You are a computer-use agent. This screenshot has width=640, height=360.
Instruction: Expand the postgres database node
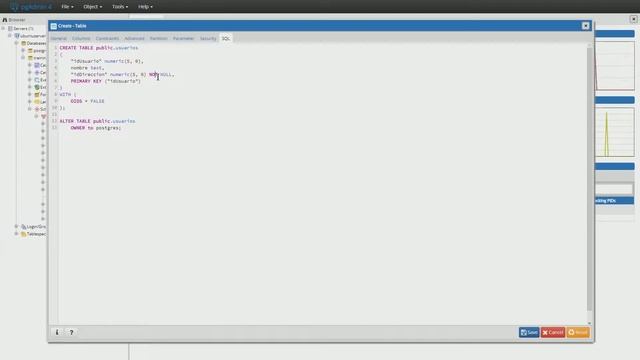23,51
